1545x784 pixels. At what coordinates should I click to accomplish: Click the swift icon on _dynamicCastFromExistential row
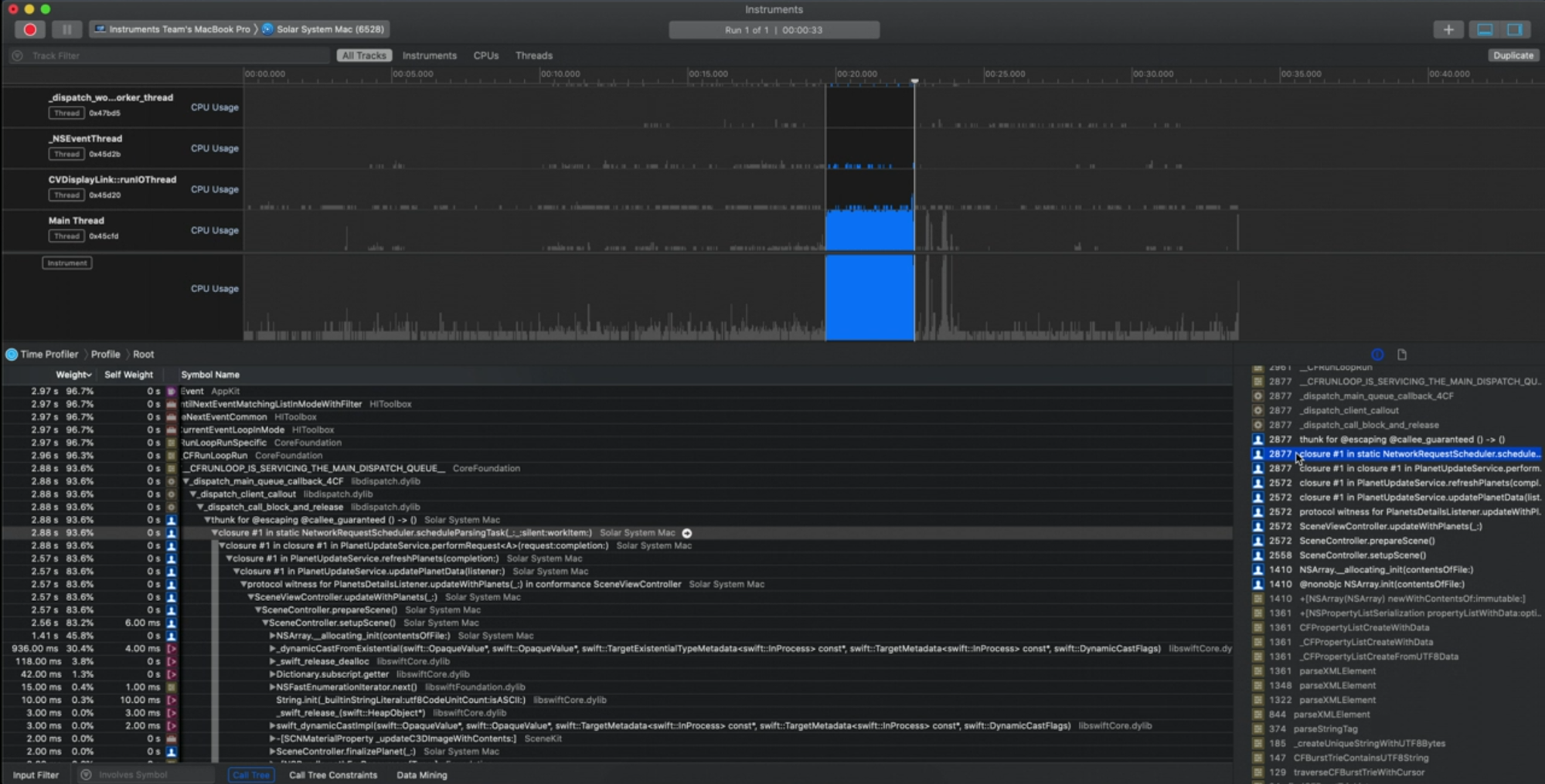172,649
